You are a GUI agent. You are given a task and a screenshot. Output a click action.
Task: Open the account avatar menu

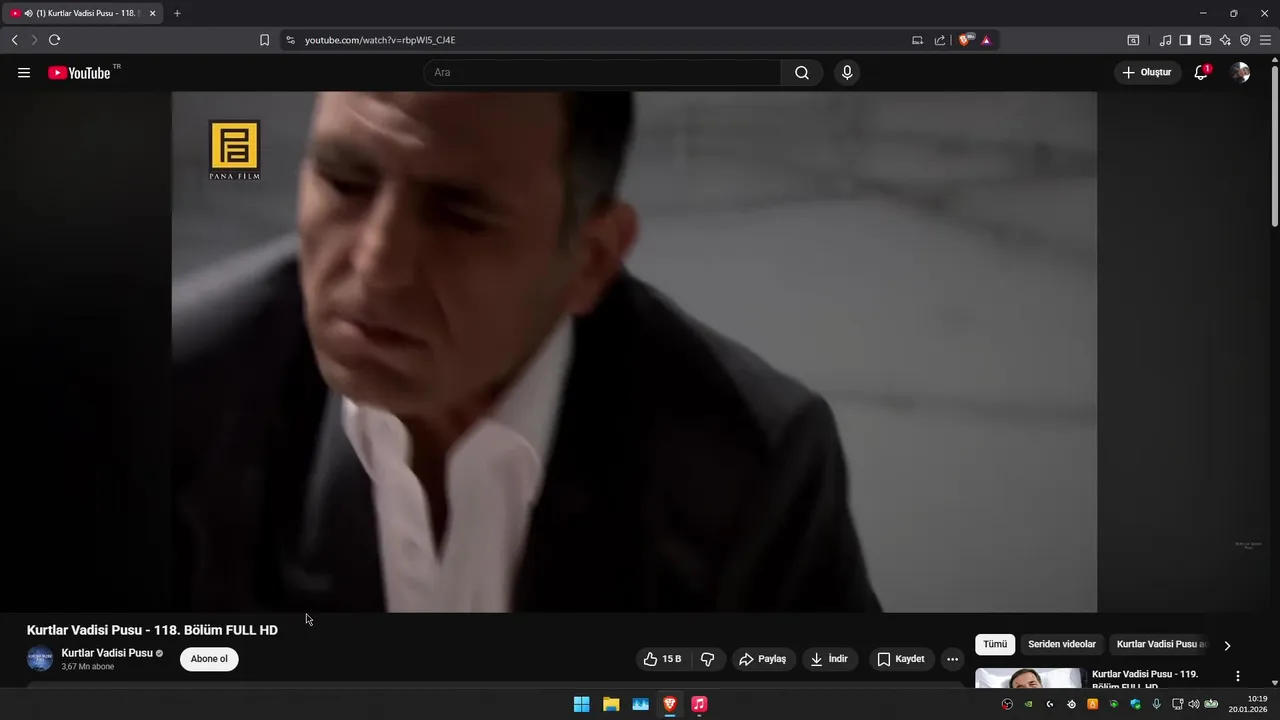(1240, 73)
